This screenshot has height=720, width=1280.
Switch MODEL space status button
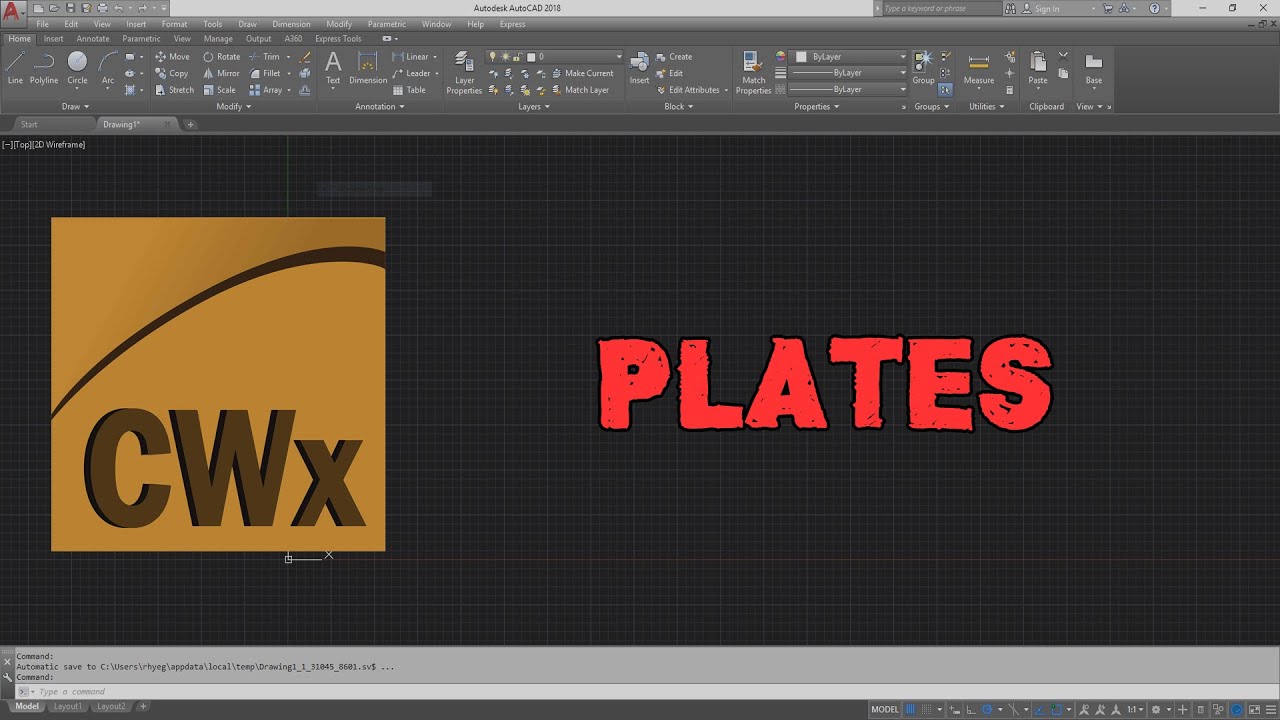[885, 709]
